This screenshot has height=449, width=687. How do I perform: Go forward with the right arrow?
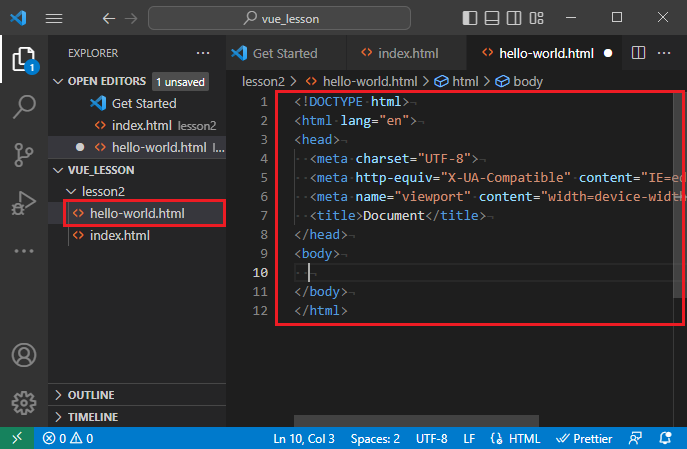coord(131,18)
